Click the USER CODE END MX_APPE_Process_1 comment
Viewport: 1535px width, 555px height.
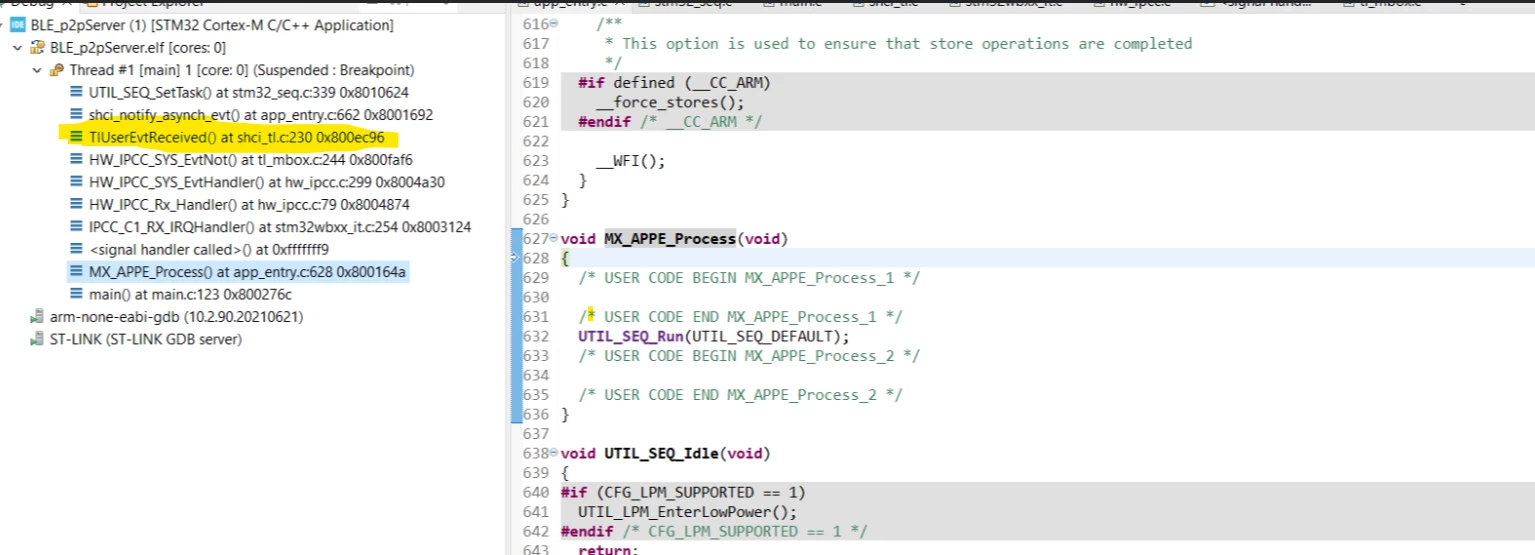point(740,317)
